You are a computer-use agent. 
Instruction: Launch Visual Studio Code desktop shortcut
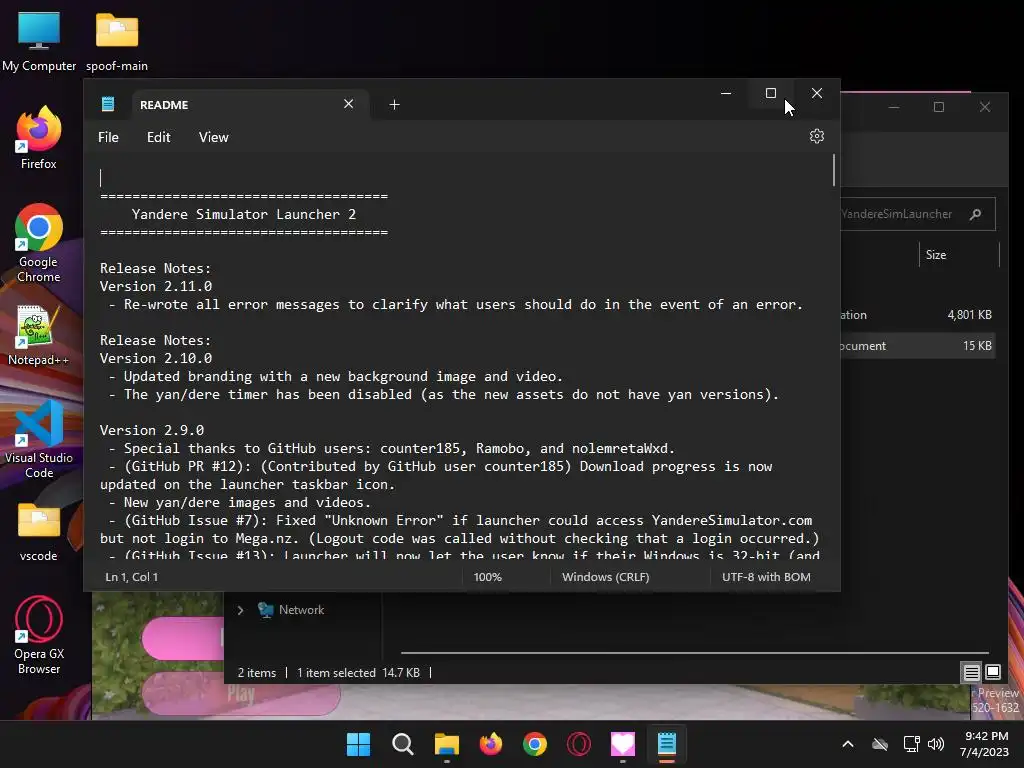(x=39, y=439)
